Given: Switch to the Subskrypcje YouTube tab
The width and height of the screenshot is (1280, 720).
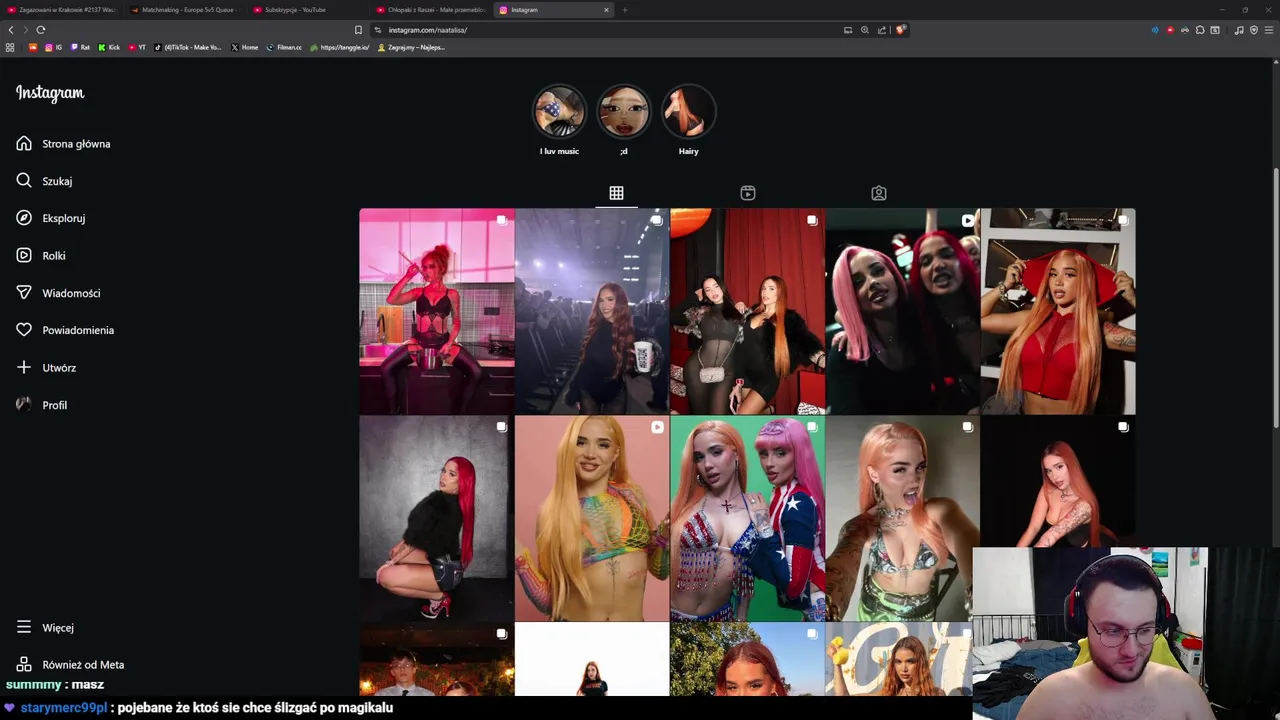Looking at the screenshot, I should 308,10.
